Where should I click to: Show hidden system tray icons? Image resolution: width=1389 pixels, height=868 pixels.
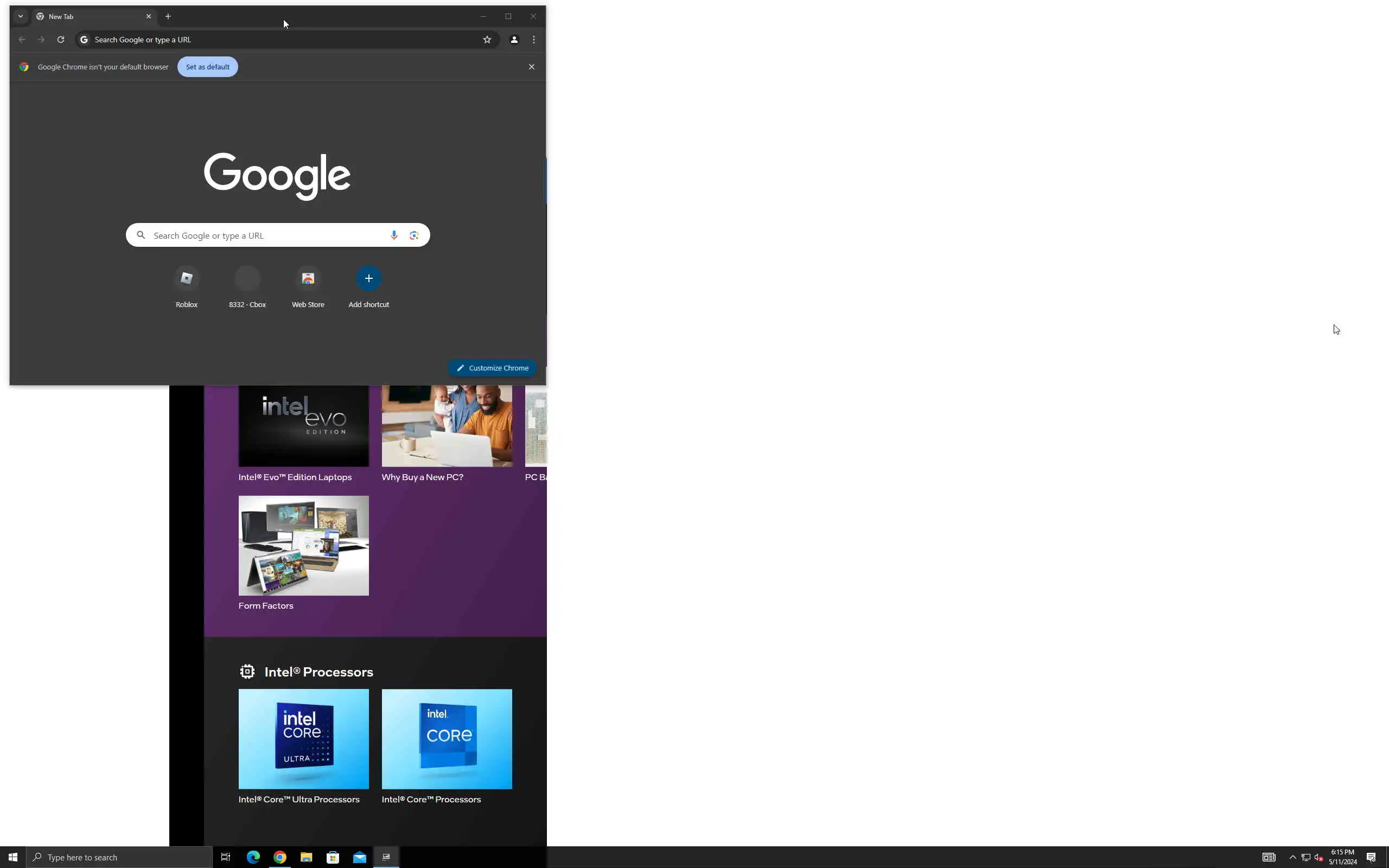coord(1292,857)
